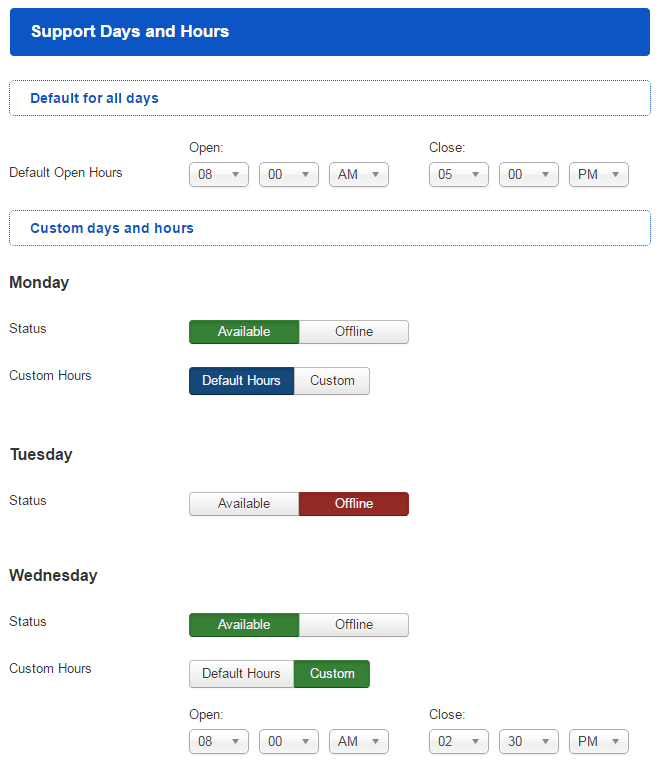Open Wednesday Open hour dropdown

219,742
